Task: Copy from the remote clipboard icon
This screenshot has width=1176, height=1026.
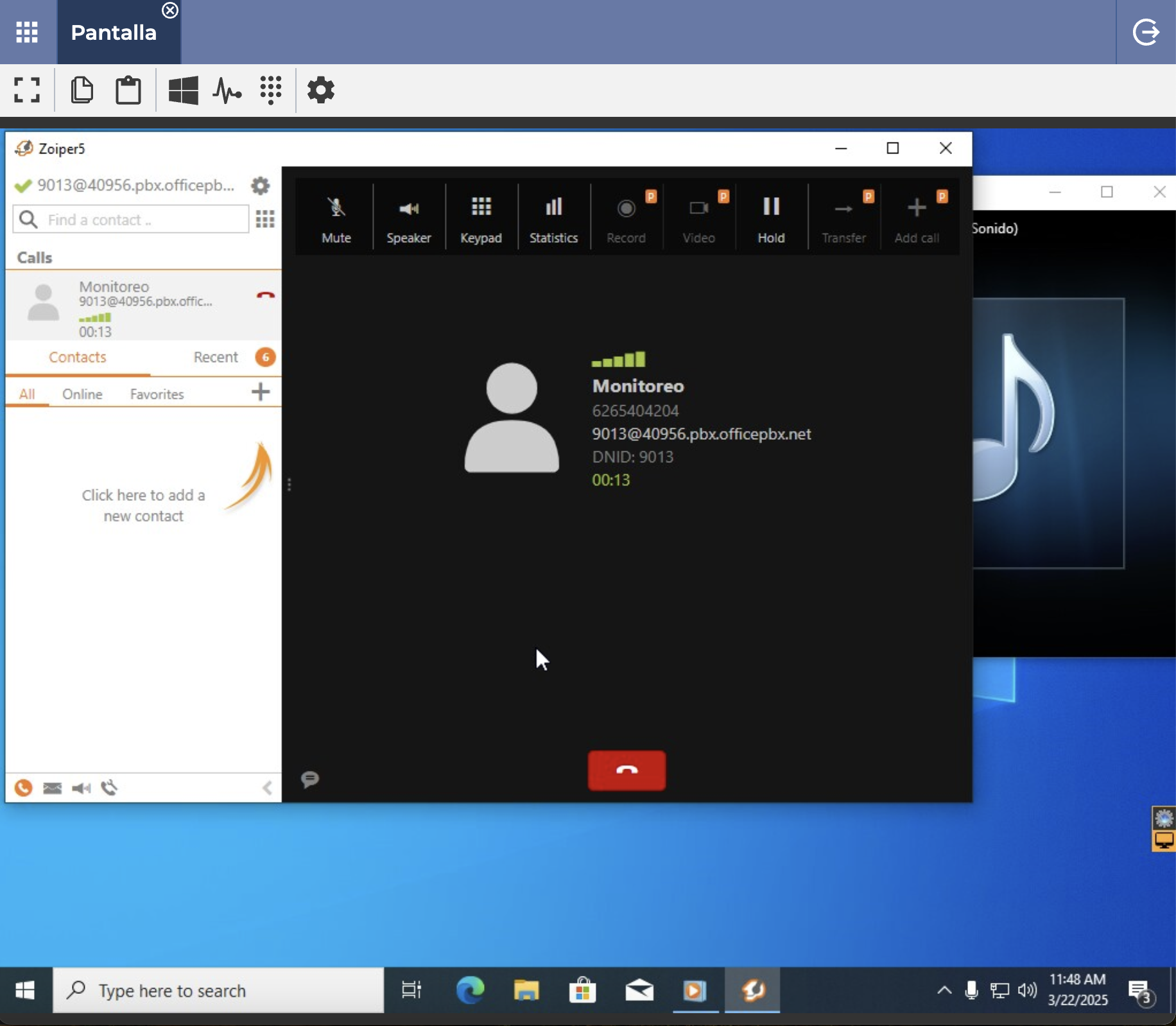Action: point(82,90)
